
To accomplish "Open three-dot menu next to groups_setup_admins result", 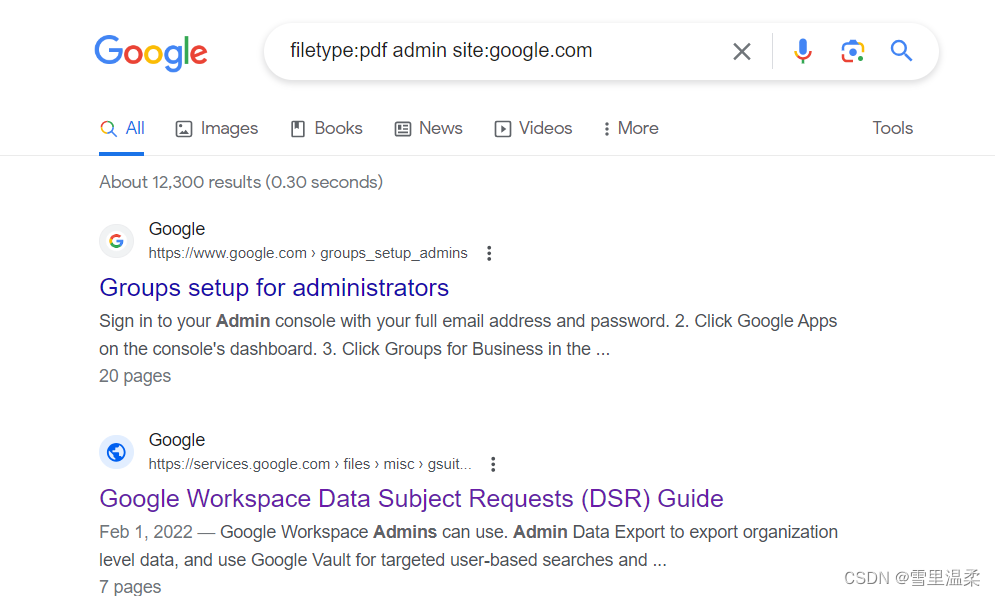I will [x=489, y=253].
